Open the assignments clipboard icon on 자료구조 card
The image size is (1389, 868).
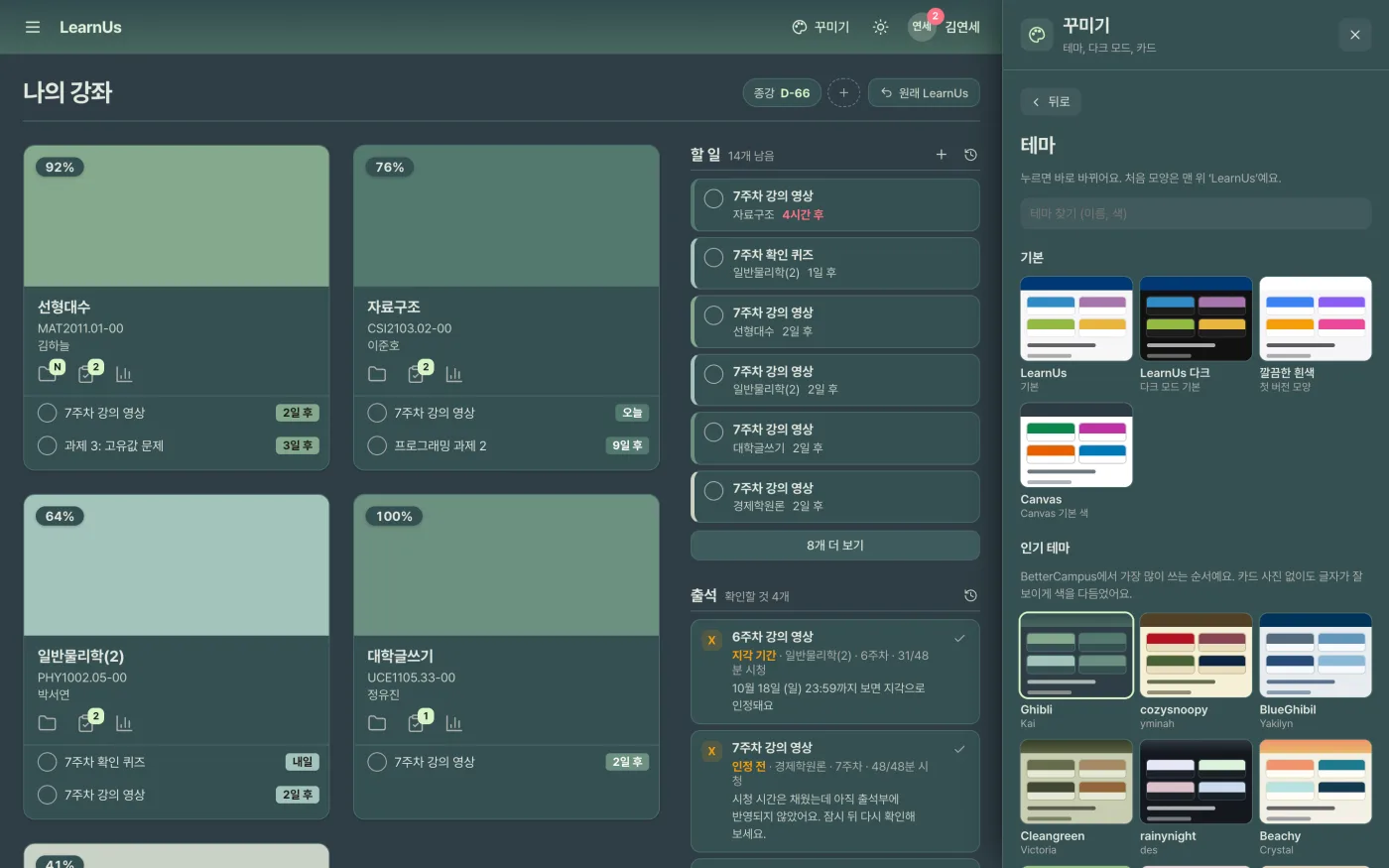click(416, 374)
